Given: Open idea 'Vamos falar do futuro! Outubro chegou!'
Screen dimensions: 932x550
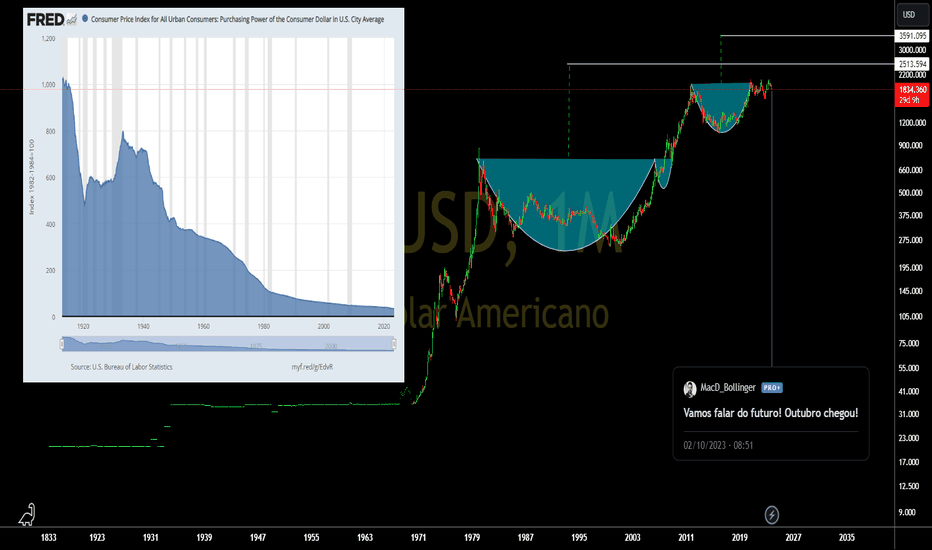Looking at the screenshot, I should (x=770, y=413).
